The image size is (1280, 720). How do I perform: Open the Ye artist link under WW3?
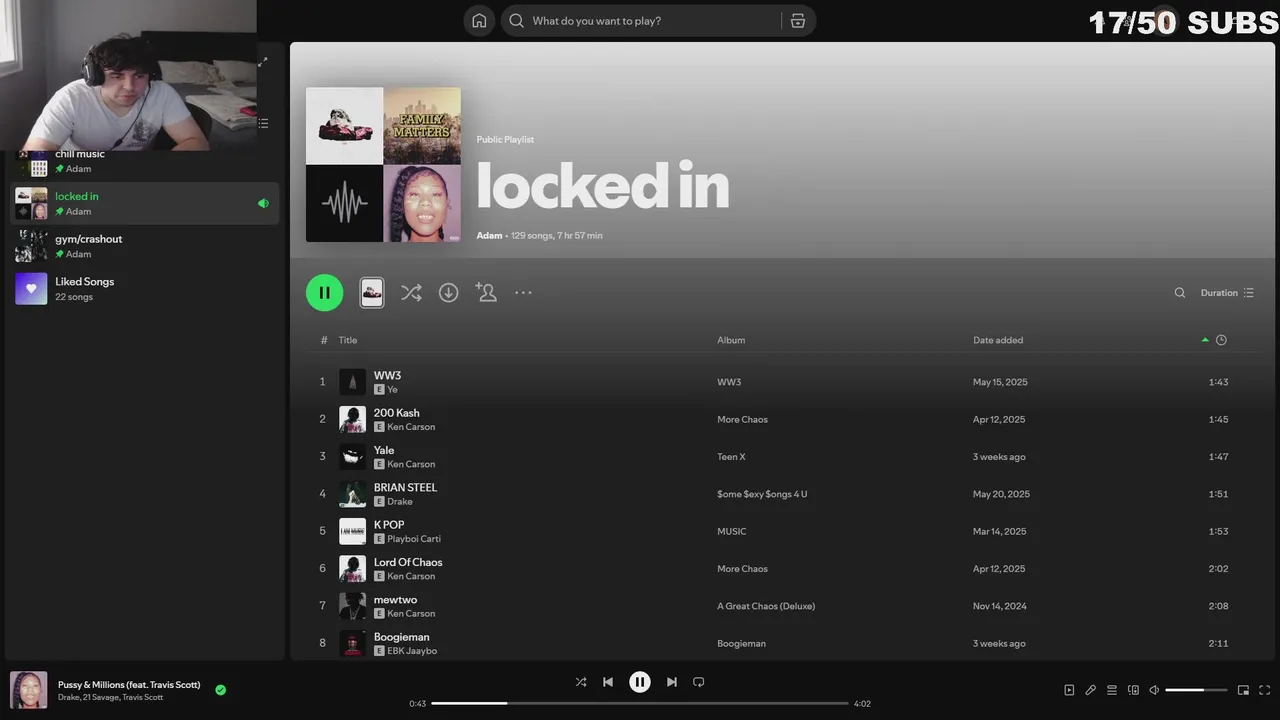pos(392,390)
